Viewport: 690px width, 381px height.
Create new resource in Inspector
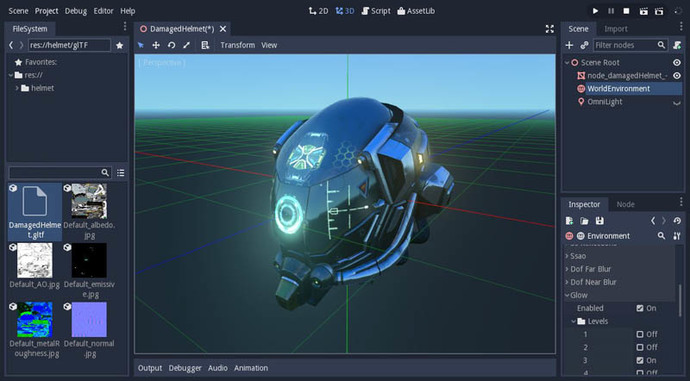[569, 221]
